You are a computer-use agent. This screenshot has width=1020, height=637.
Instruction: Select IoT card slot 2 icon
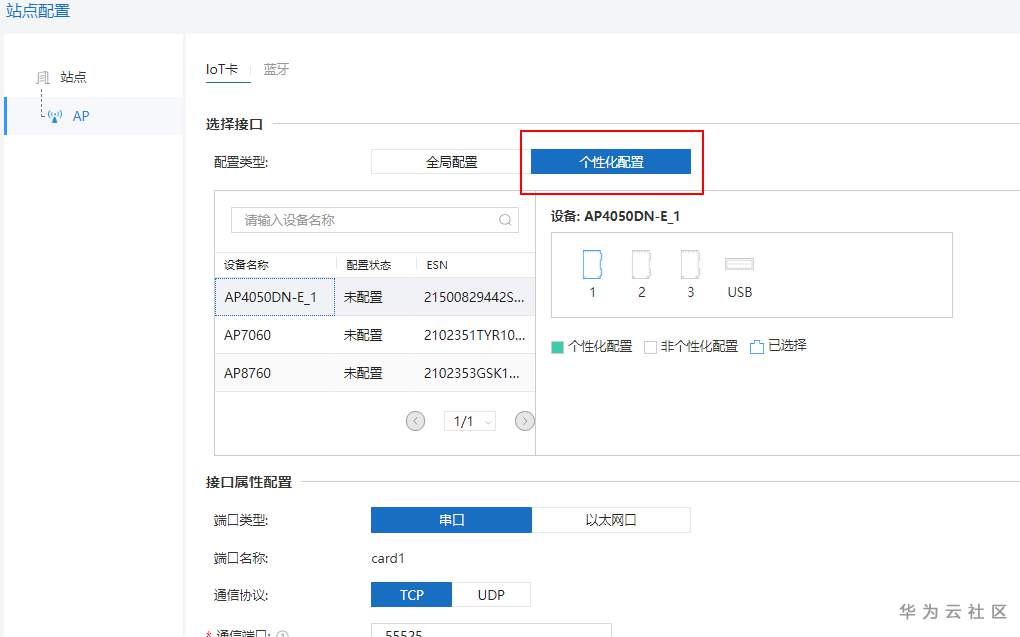pos(641,264)
